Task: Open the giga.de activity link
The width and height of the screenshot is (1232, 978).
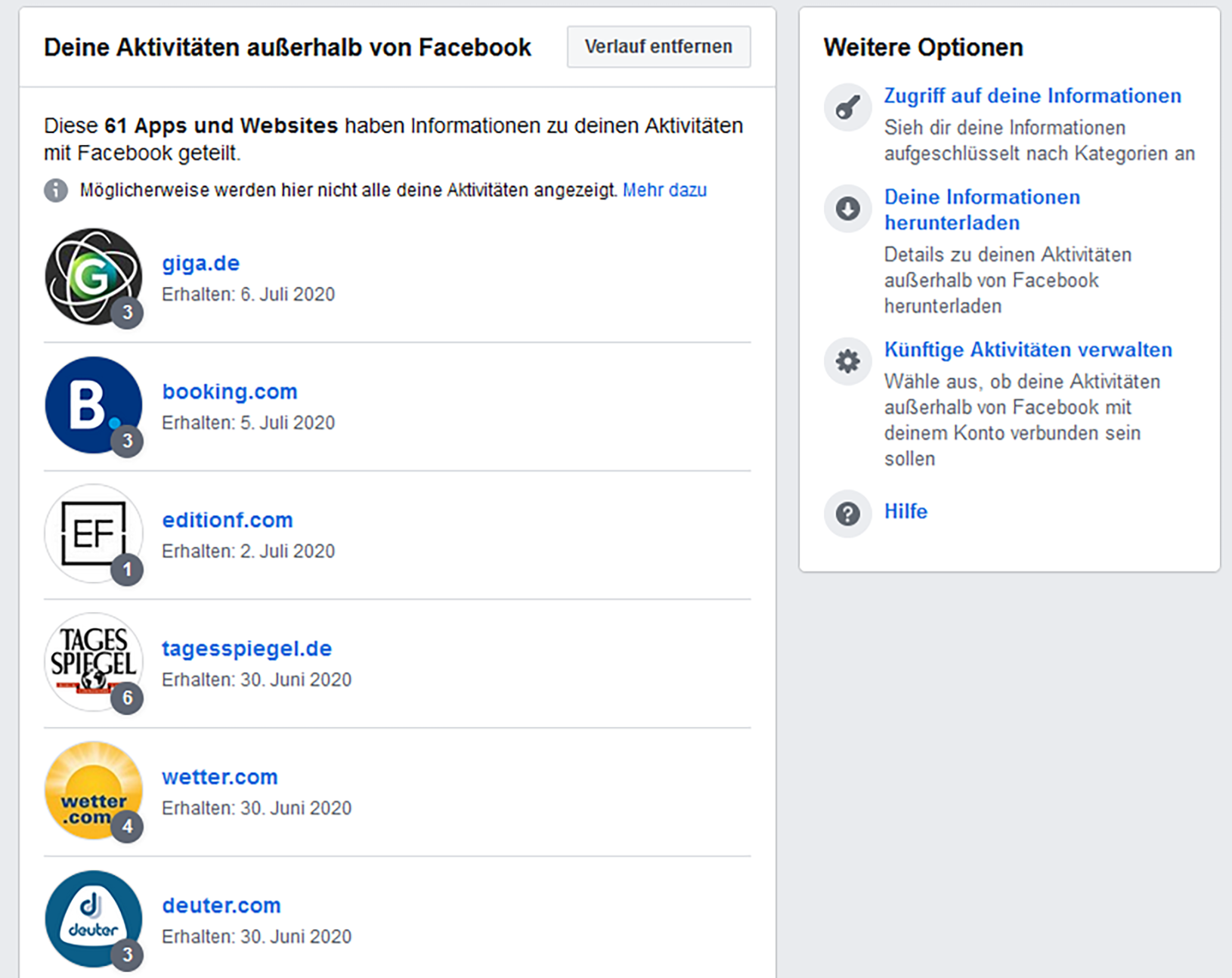Action: pyautogui.click(x=200, y=264)
